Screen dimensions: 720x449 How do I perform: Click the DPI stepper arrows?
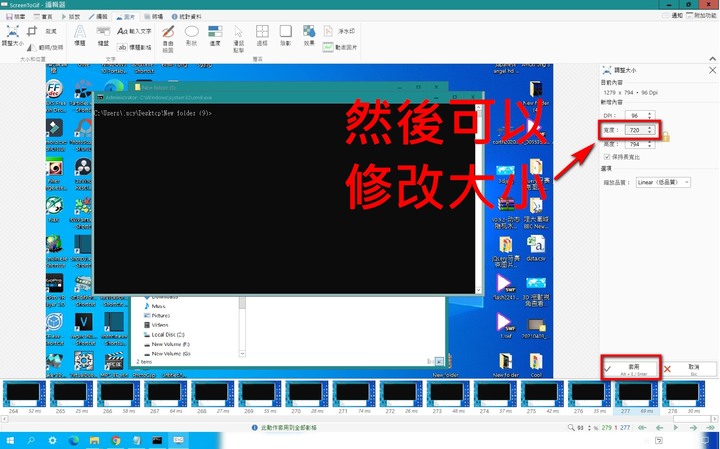point(649,115)
